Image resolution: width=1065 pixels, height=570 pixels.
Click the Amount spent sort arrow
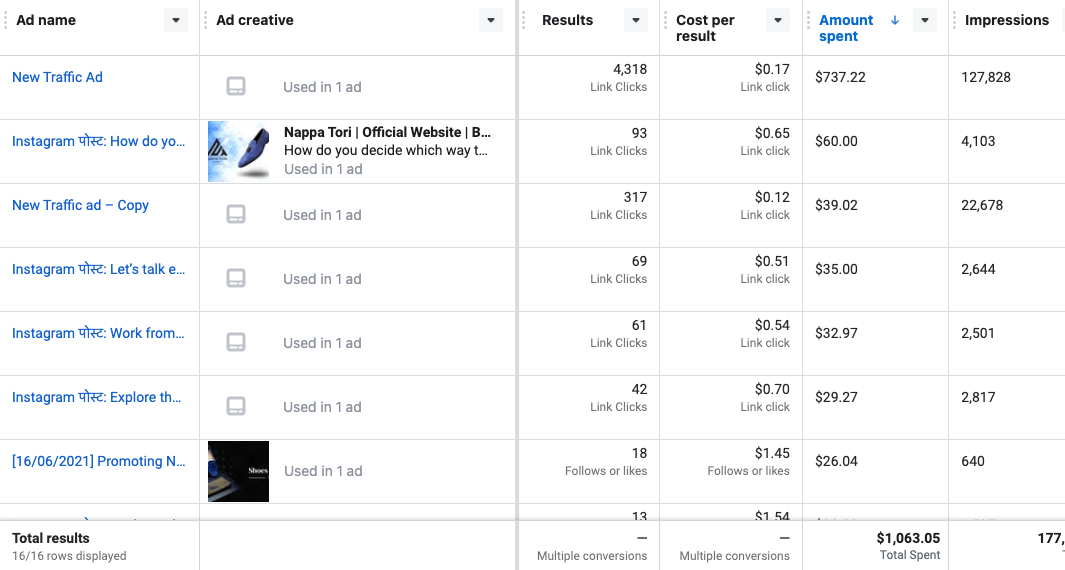pyautogui.click(x=895, y=20)
